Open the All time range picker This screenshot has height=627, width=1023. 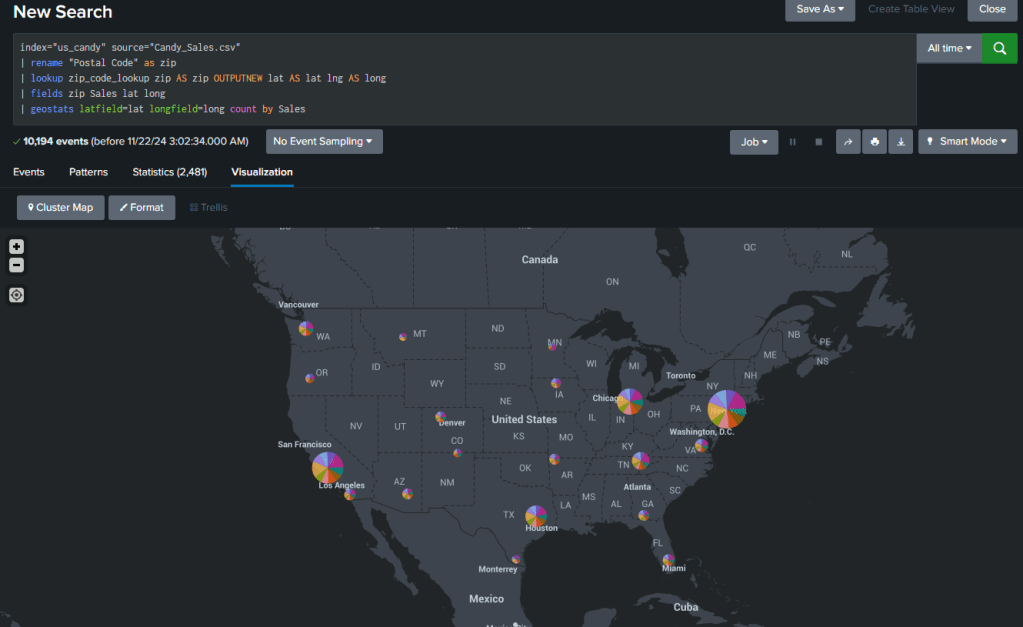click(x=949, y=48)
